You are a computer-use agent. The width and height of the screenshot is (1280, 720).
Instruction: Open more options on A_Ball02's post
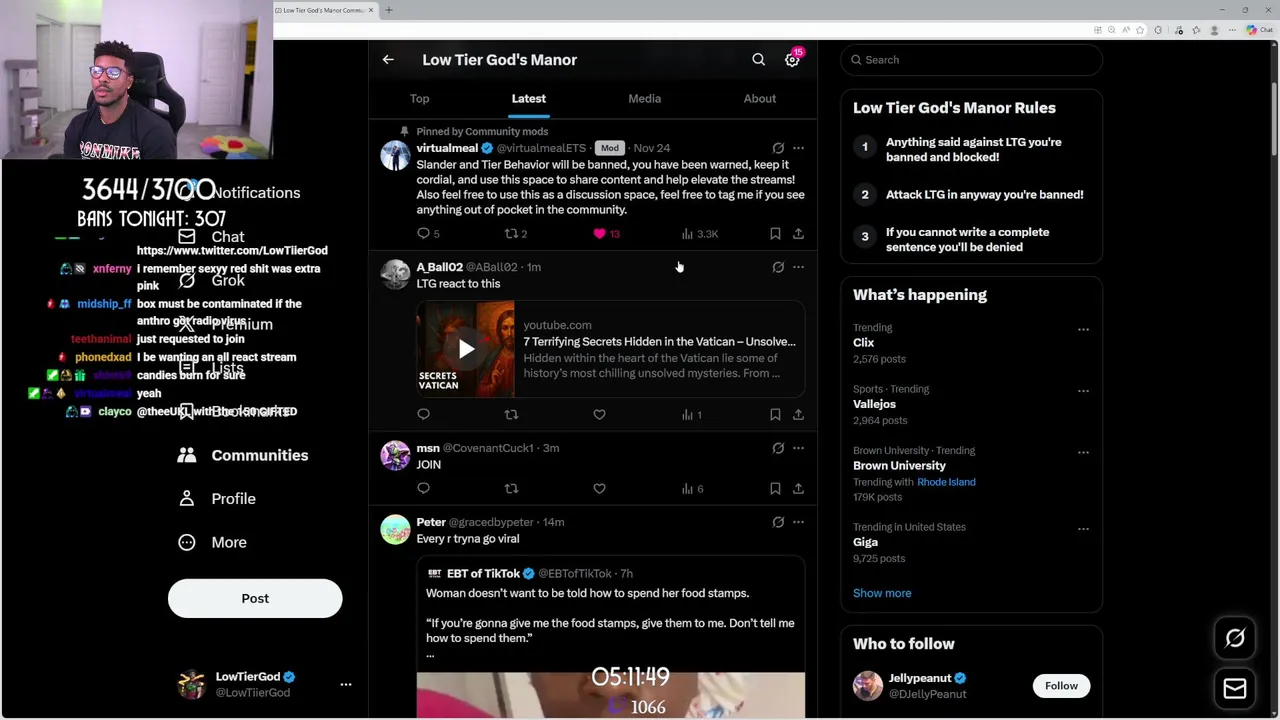[x=798, y=267]
